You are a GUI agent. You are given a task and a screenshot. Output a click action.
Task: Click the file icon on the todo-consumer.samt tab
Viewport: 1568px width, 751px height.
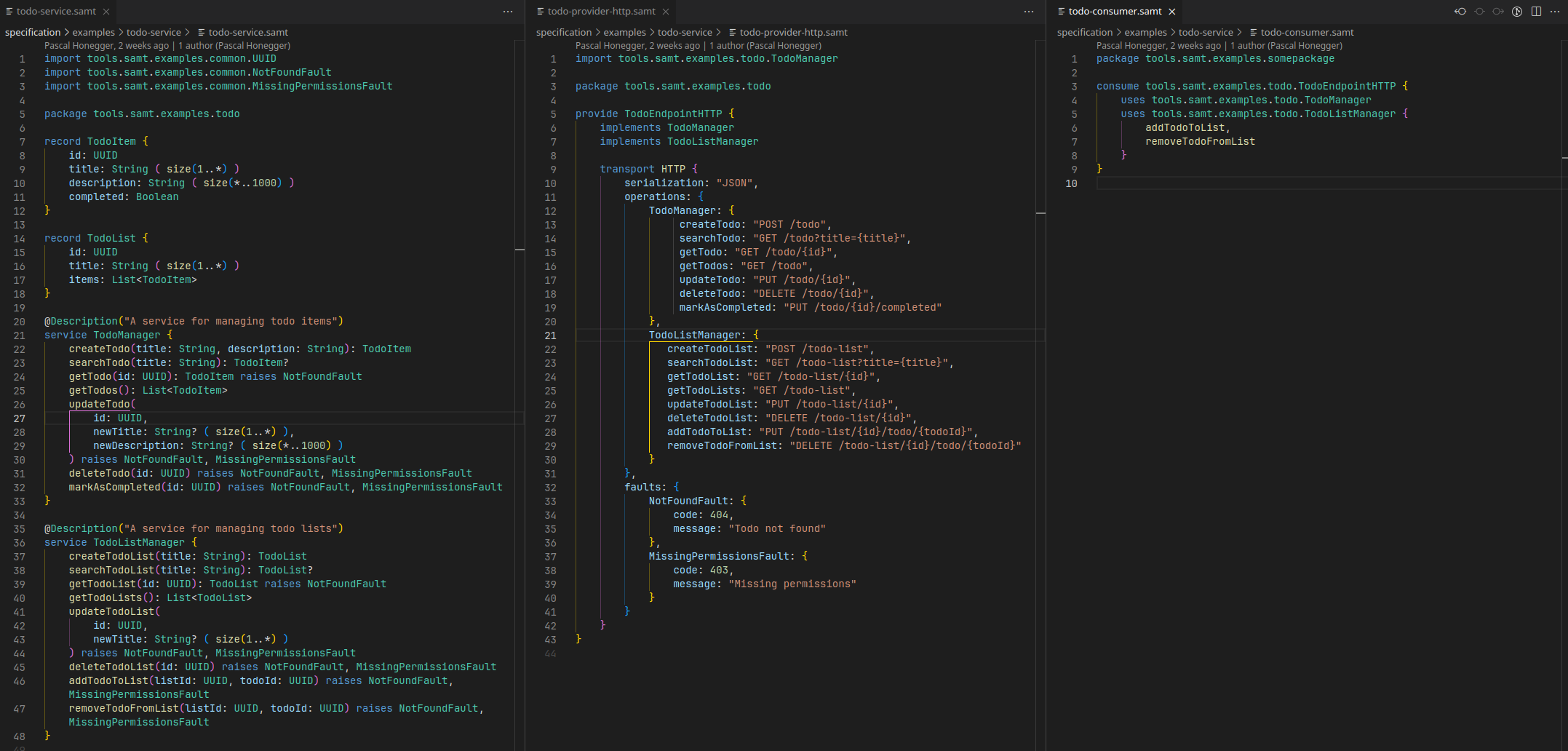click(x=1062, y=12)
